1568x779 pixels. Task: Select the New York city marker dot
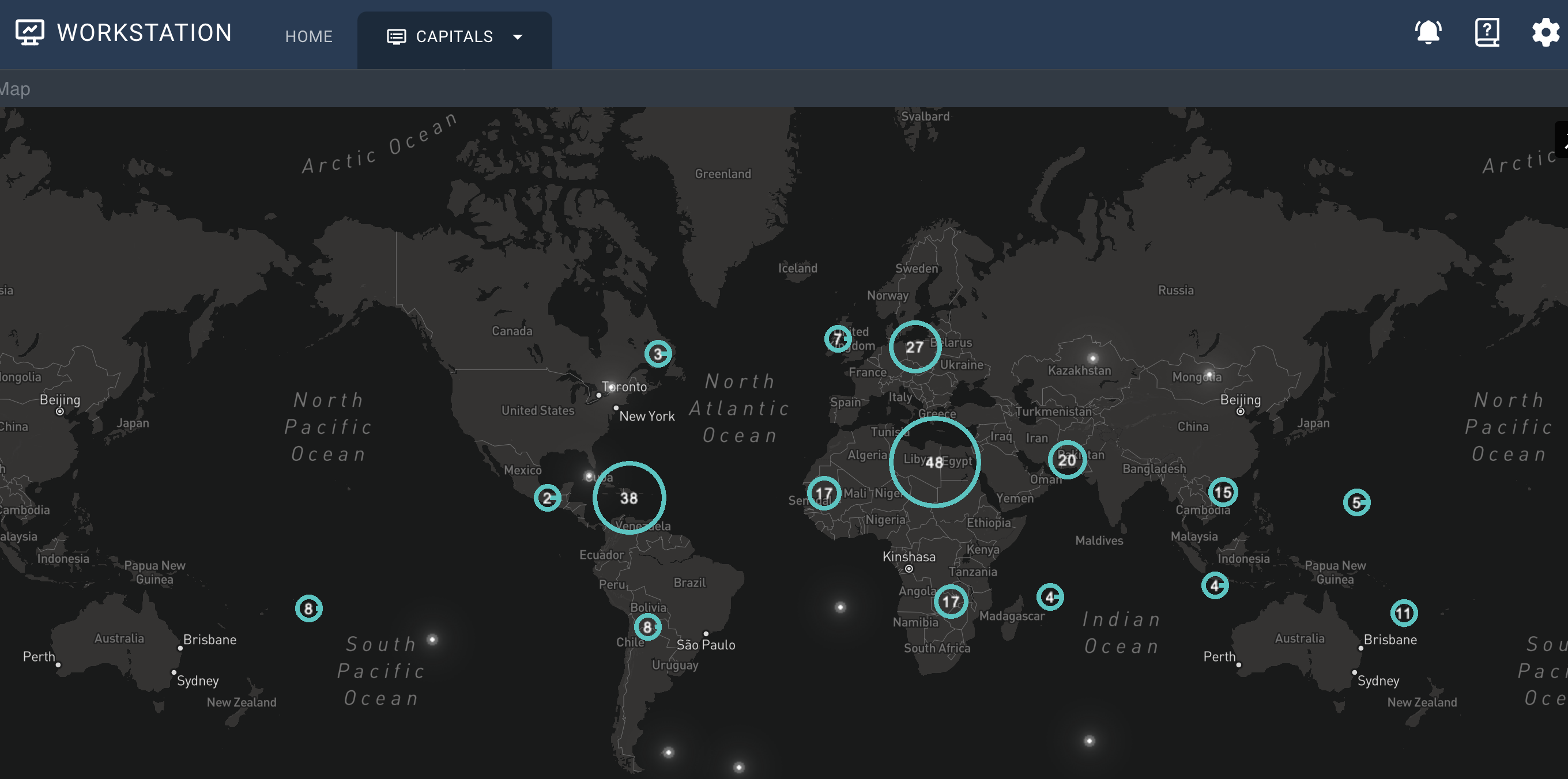616,409
